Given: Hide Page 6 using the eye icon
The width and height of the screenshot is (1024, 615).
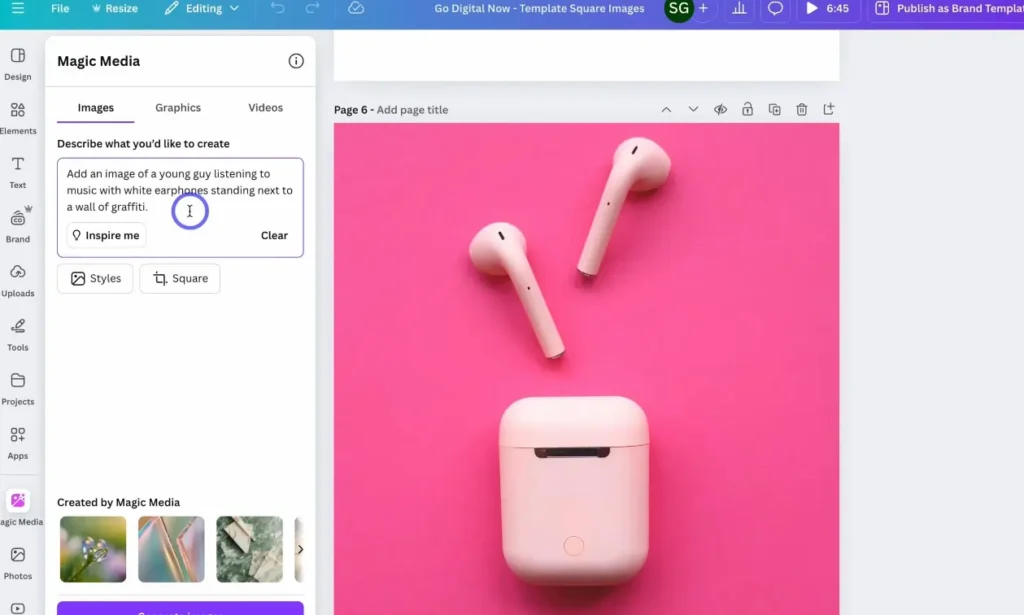Looking at the screenshot, I should (x=720, y=109).
